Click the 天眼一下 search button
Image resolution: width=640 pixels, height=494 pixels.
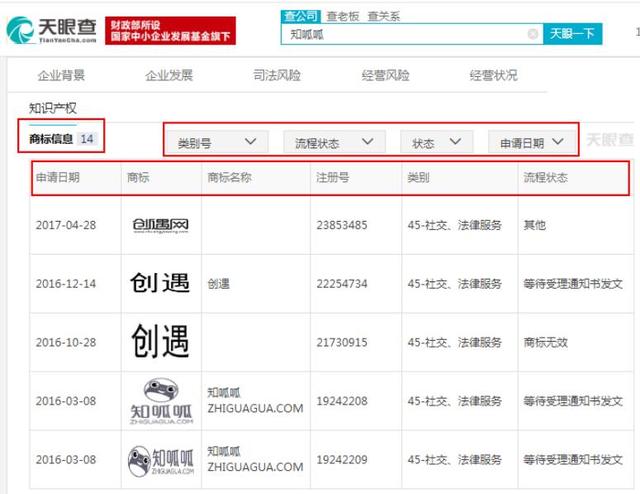(572, 34)
